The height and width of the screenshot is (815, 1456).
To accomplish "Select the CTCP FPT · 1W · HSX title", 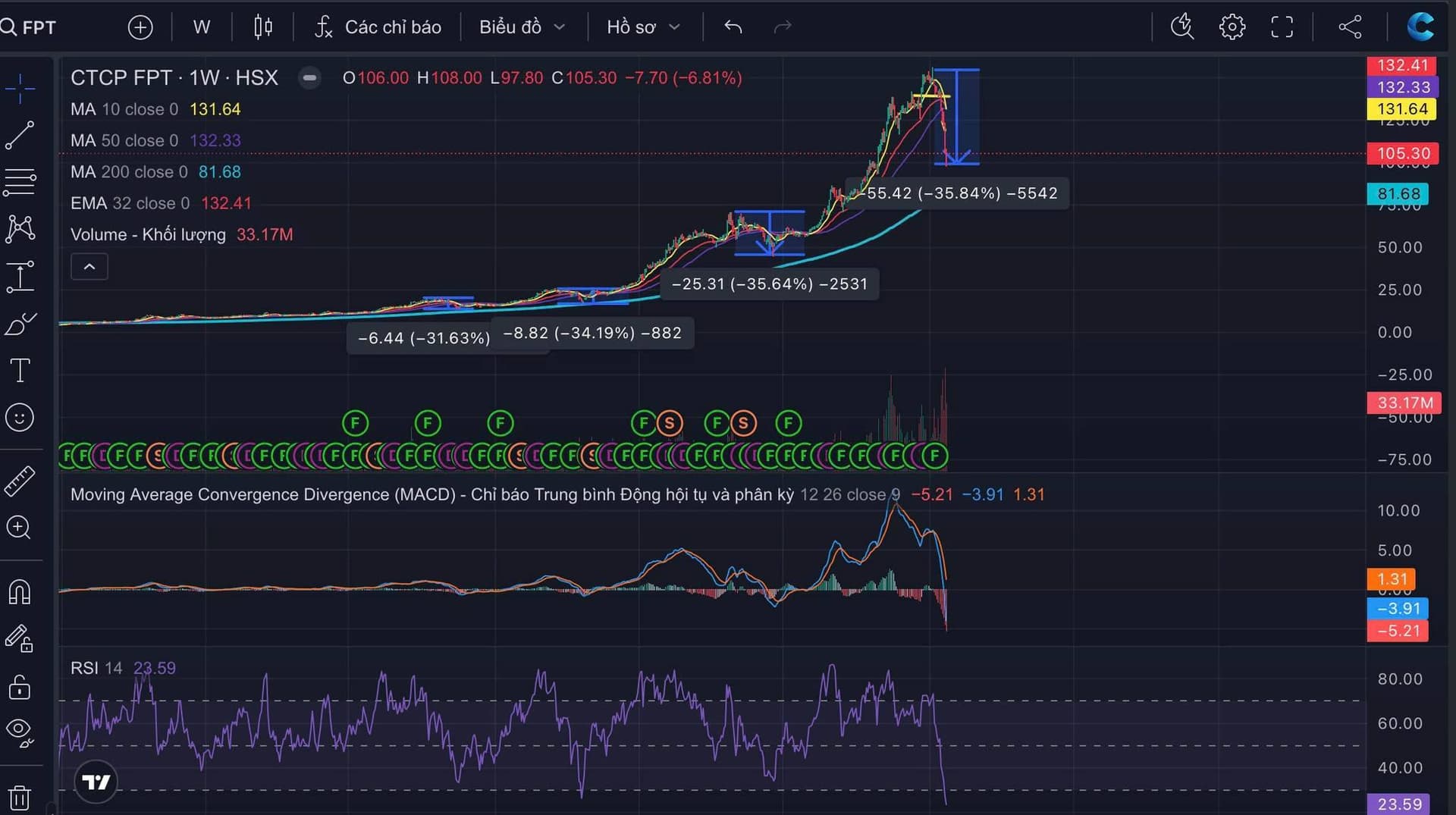I will [x=174, y=77].
